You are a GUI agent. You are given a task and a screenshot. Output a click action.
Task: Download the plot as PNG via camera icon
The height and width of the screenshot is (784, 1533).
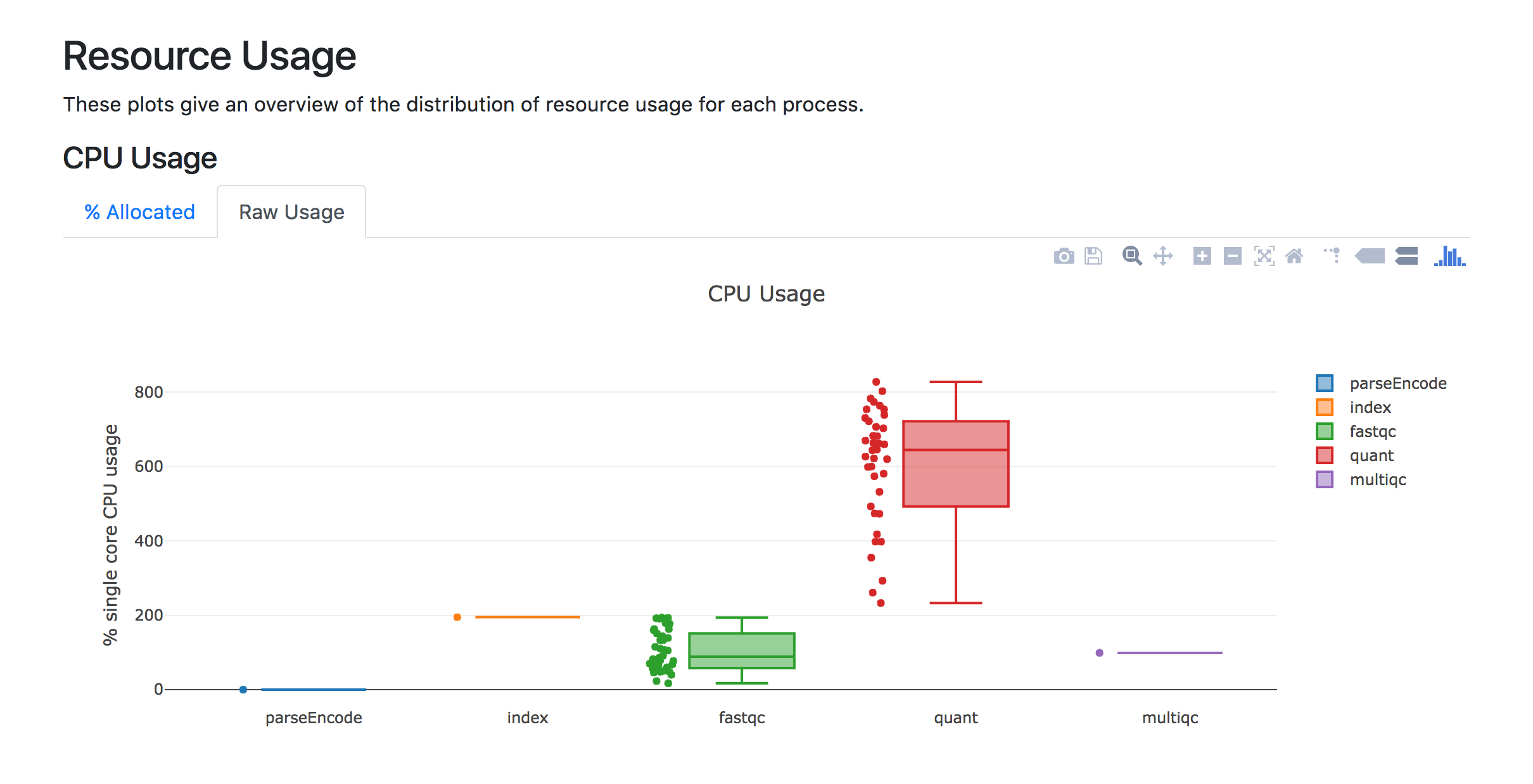click(x=1064, y=256)
